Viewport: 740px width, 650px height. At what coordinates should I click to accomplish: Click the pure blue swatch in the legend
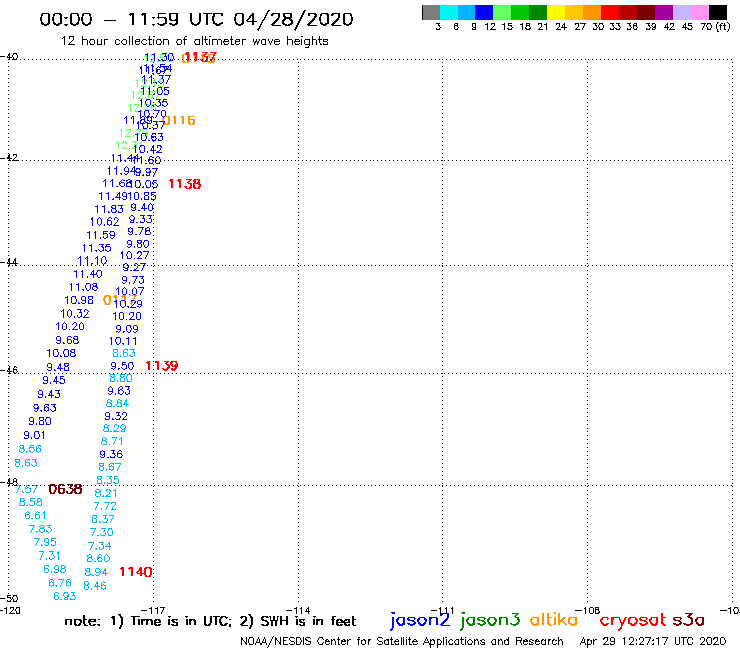[x=484, y=12]
